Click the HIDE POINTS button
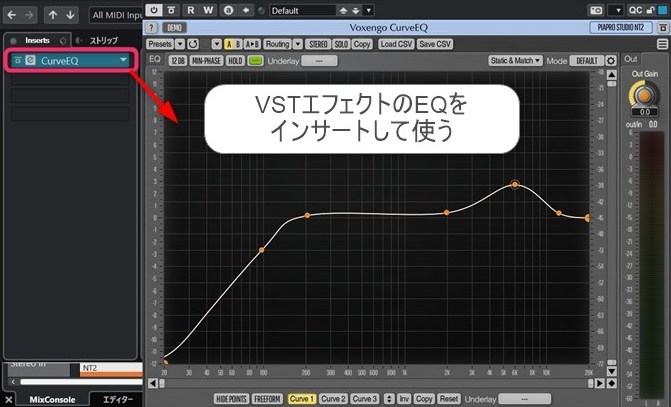671x407 pixels. coord(231,399)
